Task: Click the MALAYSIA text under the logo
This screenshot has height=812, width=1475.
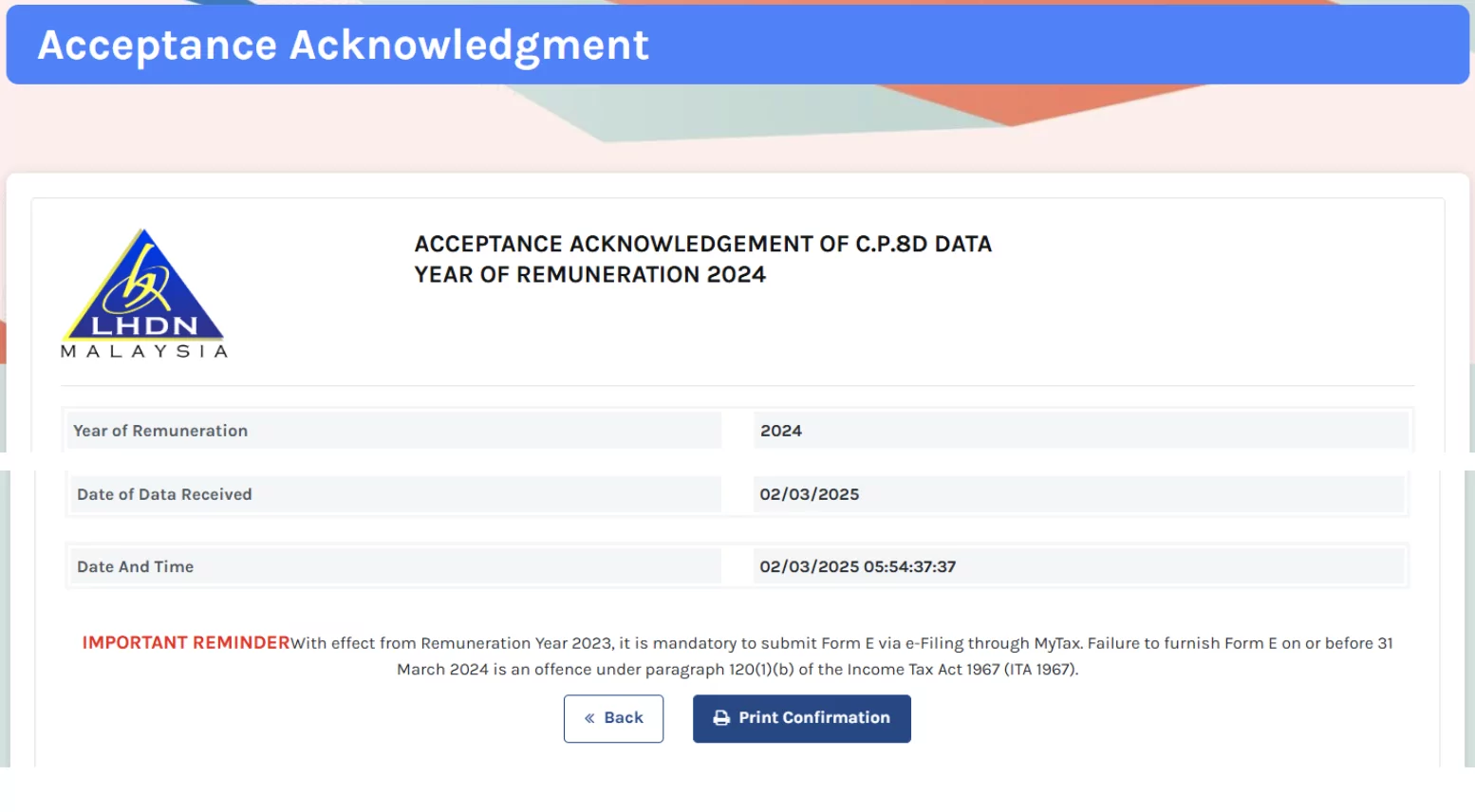Action: coord(144,351)
